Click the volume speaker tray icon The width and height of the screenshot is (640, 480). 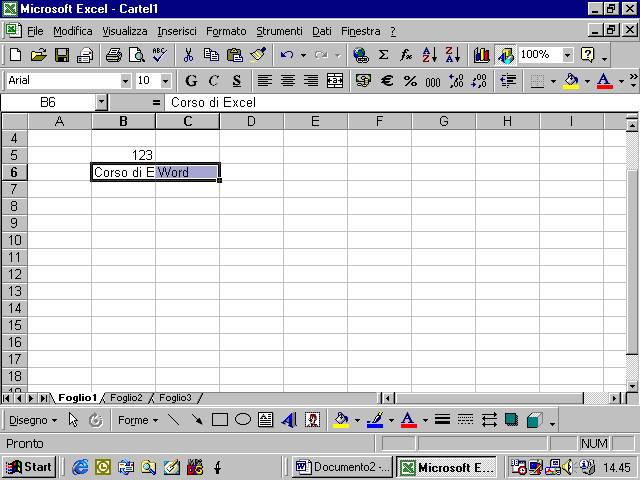click(567, 467)
